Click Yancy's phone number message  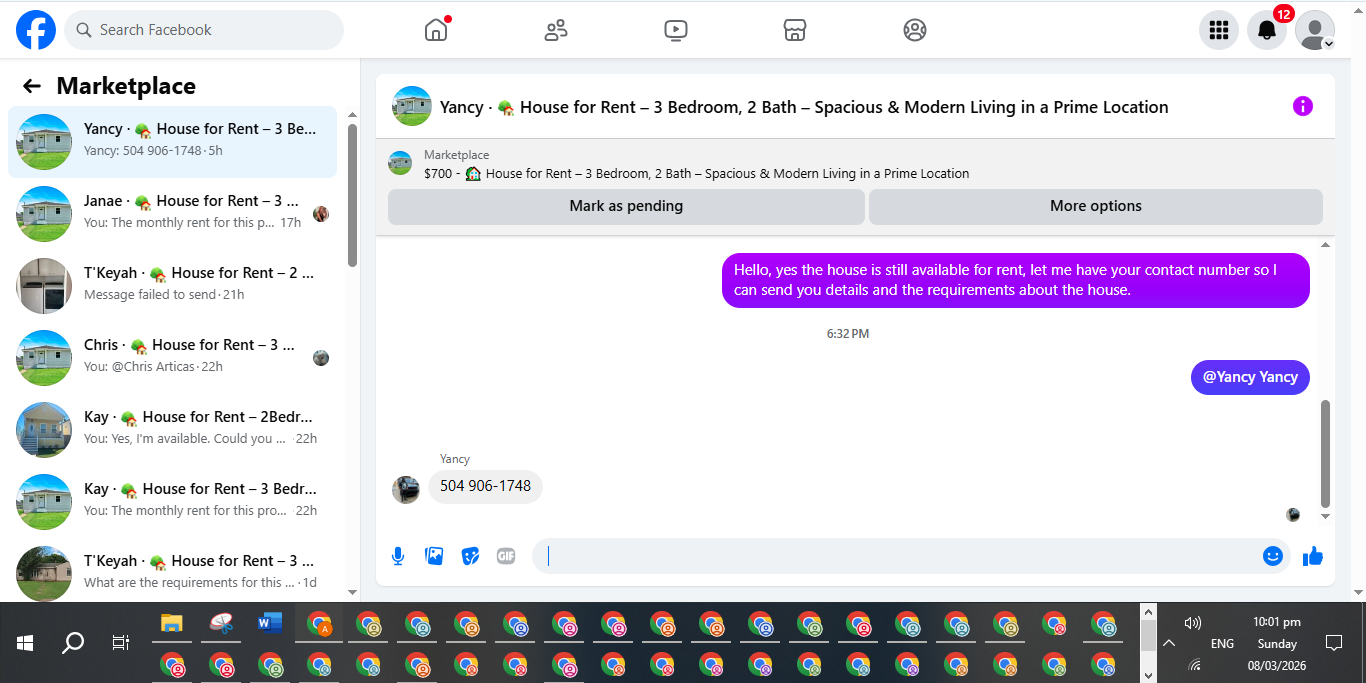486,487
